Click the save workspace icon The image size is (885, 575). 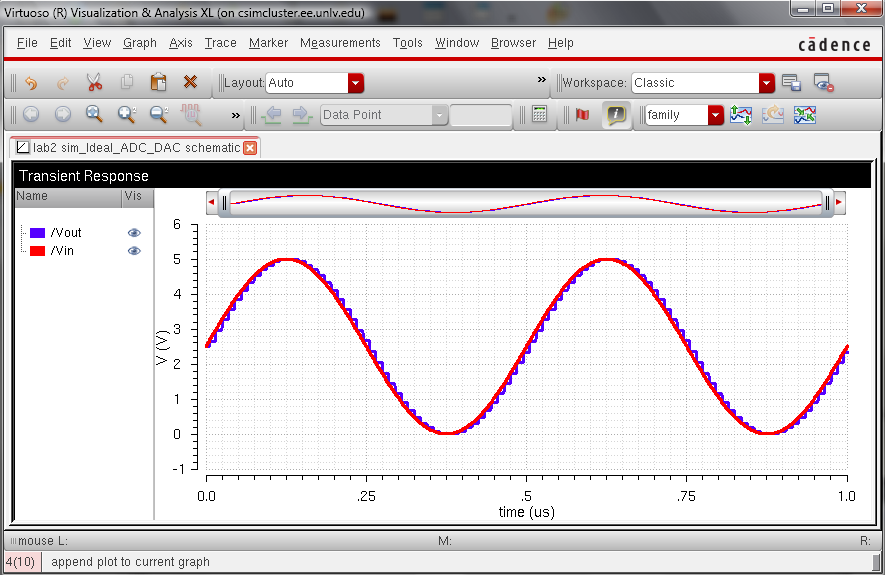tap(791, 83)
